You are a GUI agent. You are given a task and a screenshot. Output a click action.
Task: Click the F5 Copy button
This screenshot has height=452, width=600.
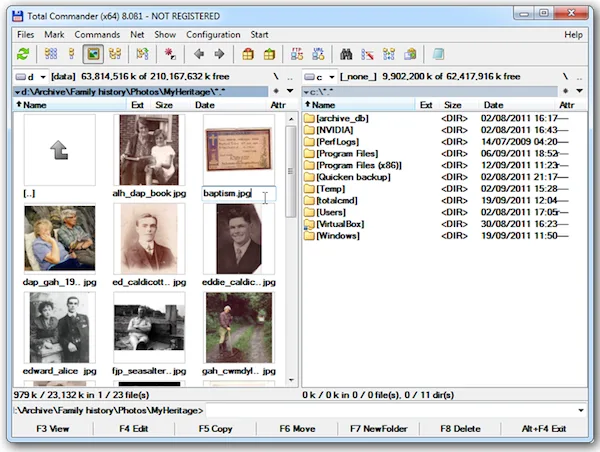click(215, 429)
